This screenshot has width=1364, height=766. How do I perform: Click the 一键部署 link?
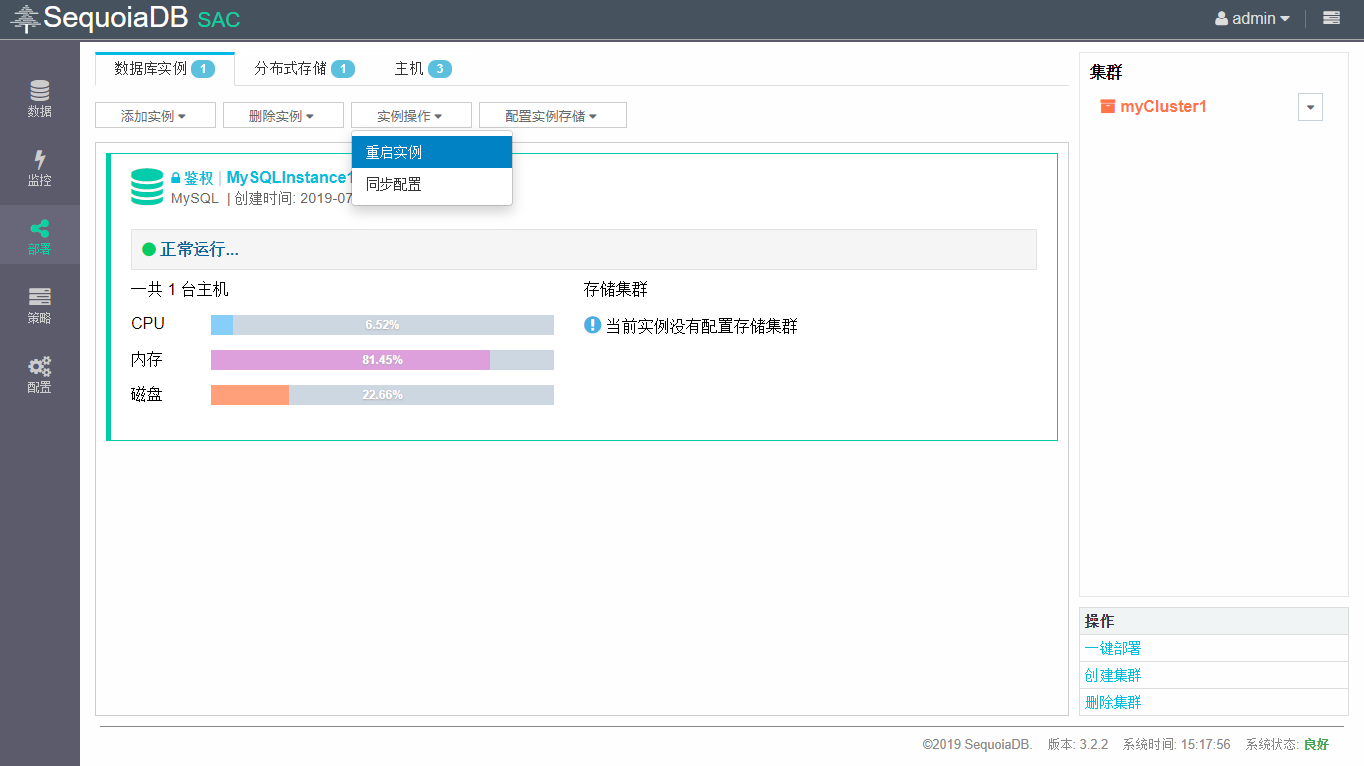point(1113,648)
